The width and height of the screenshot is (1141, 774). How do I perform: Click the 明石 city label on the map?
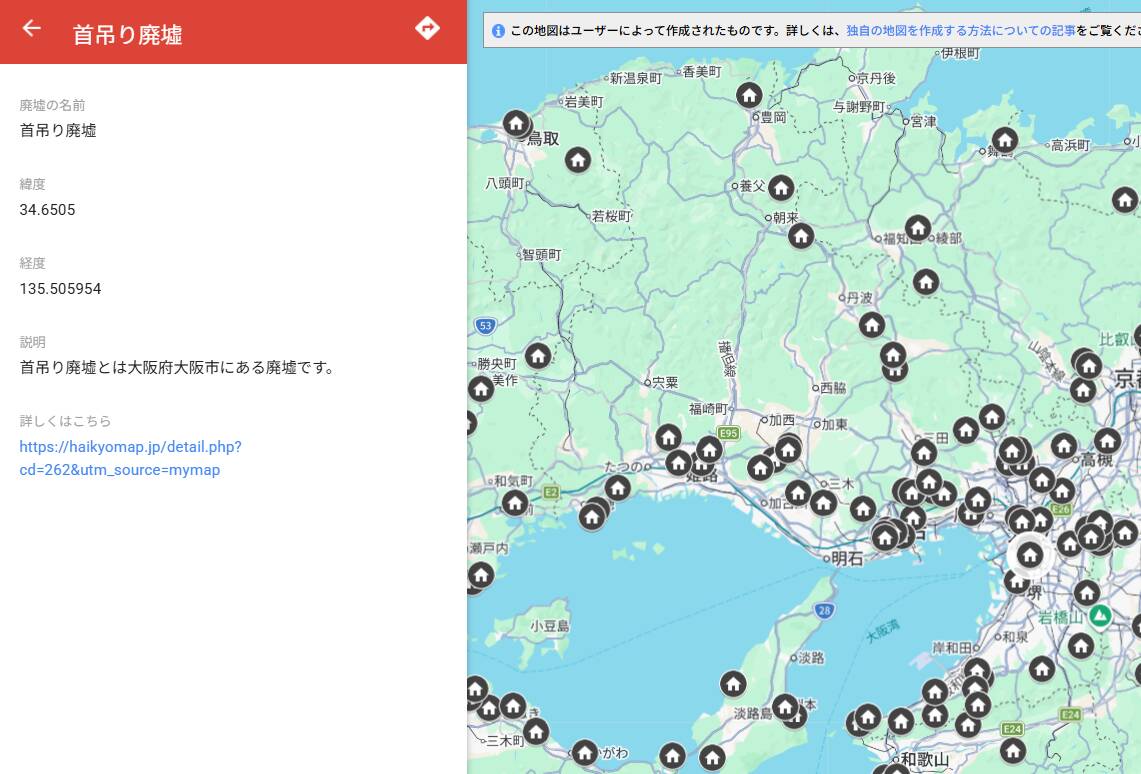click(847, 559)
